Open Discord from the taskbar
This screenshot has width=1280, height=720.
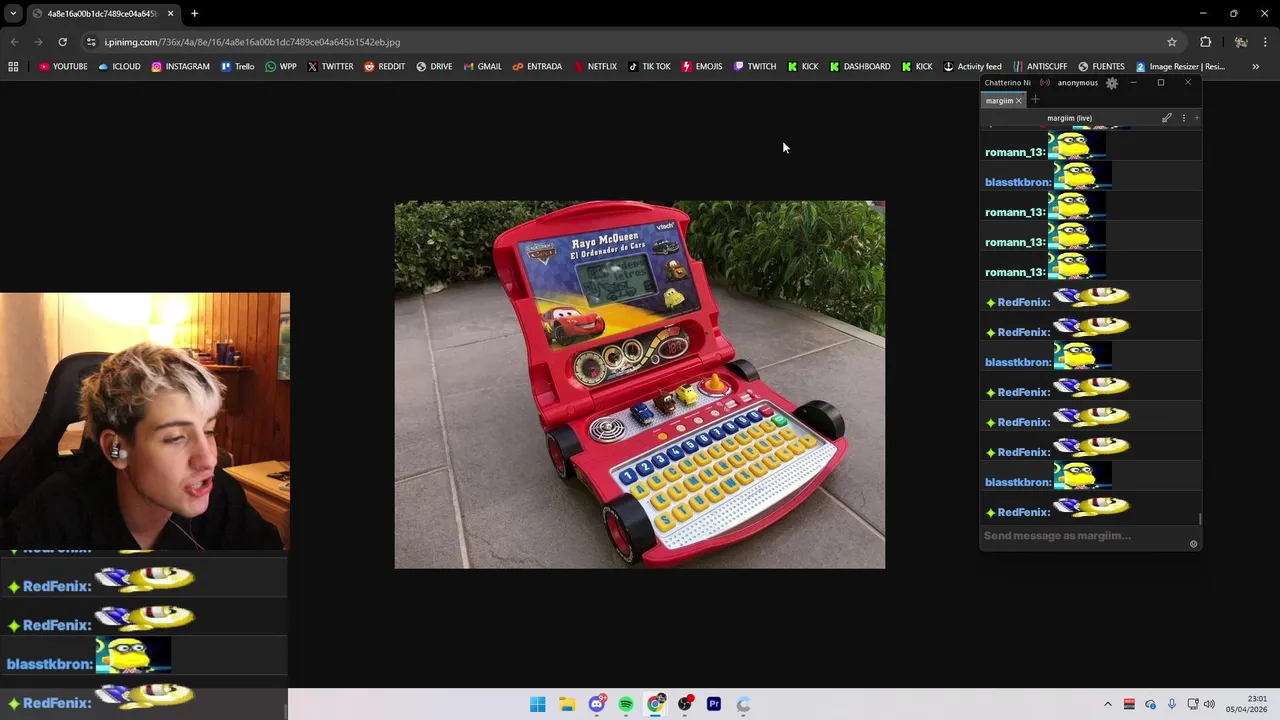pos(597,704)
